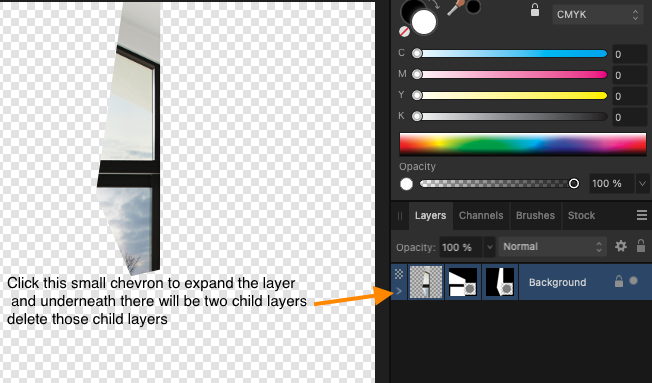The width and height of the screenshot is (652, 383).
Task: Switch to the Channels tab
Action: pos(481,215)
